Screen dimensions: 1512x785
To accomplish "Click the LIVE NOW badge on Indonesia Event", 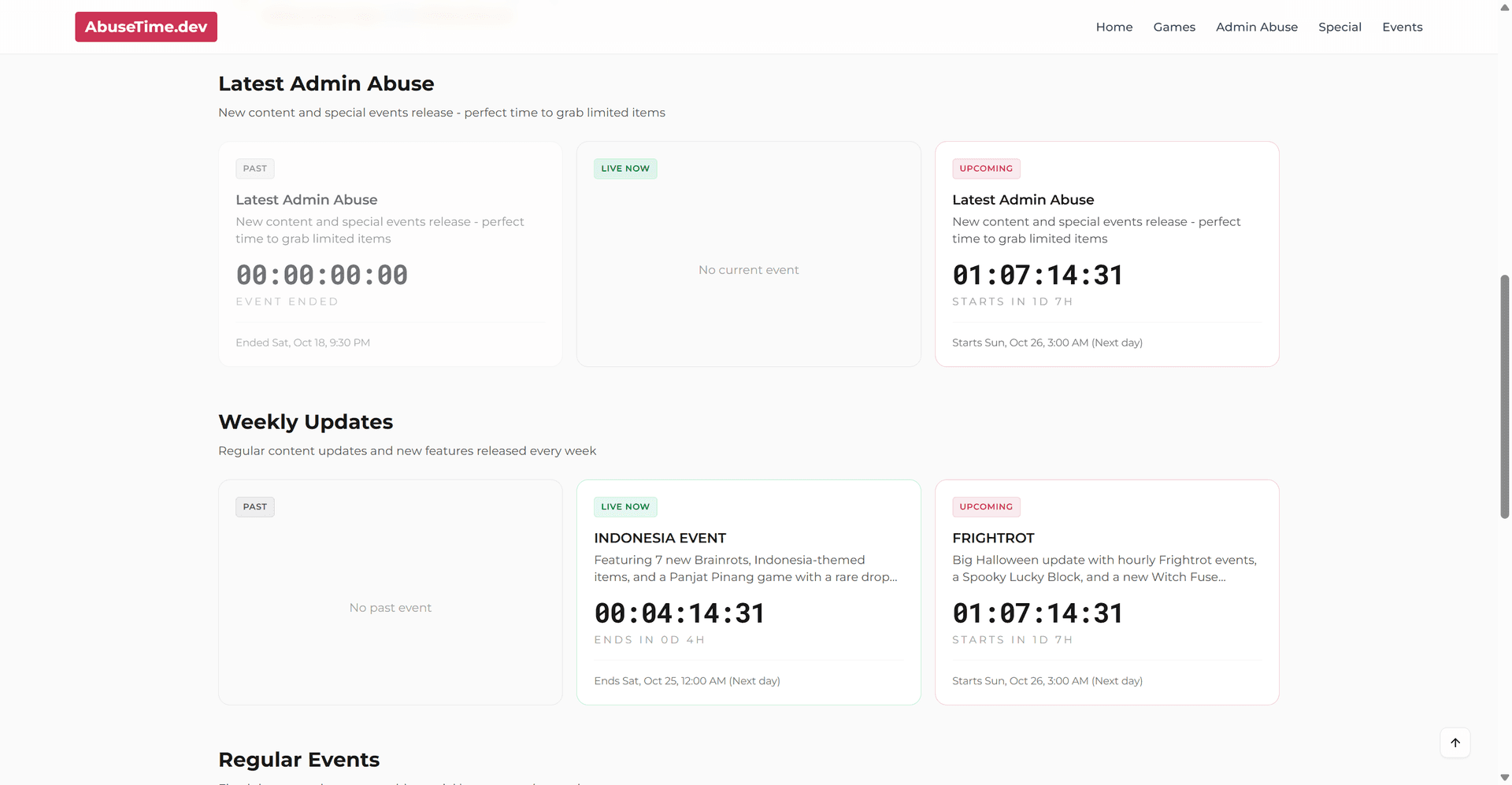I will (625, 506).
